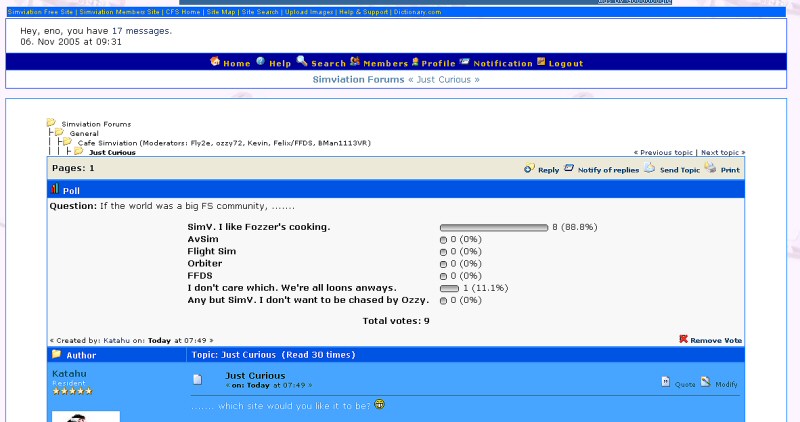Open Members via its people icon
This screenshot has width=800, height=422.
click(x=355, y=62)
